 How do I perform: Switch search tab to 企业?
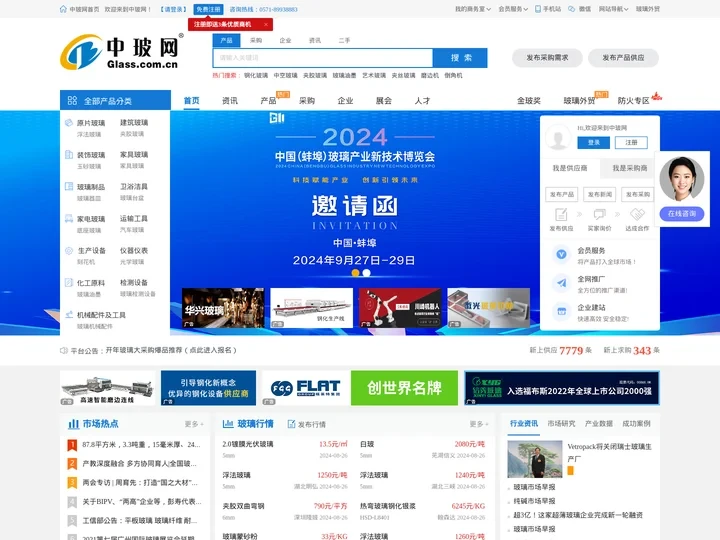[x=285, y=40]
